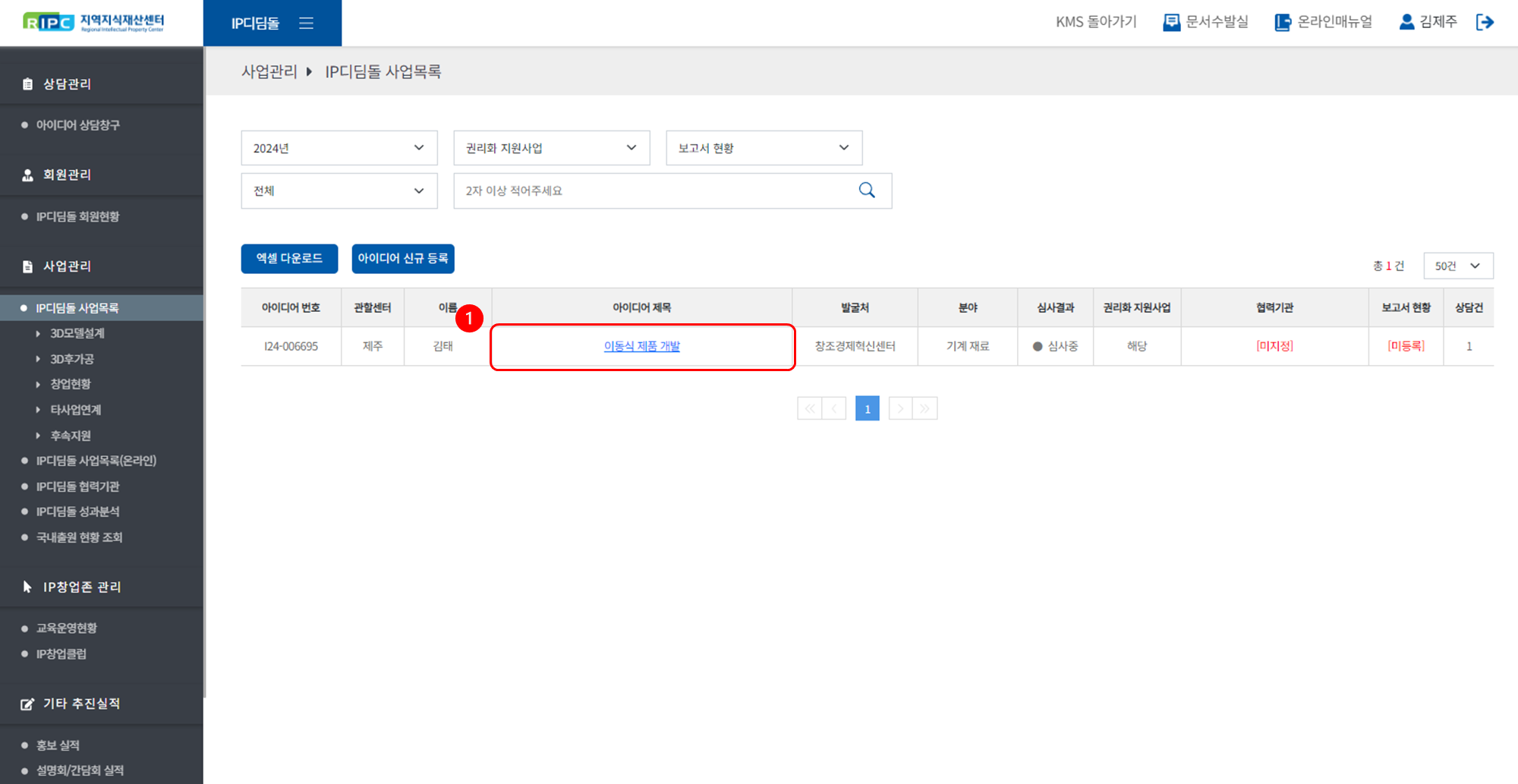Viewport: 1518px width, 784px height.
Task: Click the search magnifier icon
Action: [866, 190]
